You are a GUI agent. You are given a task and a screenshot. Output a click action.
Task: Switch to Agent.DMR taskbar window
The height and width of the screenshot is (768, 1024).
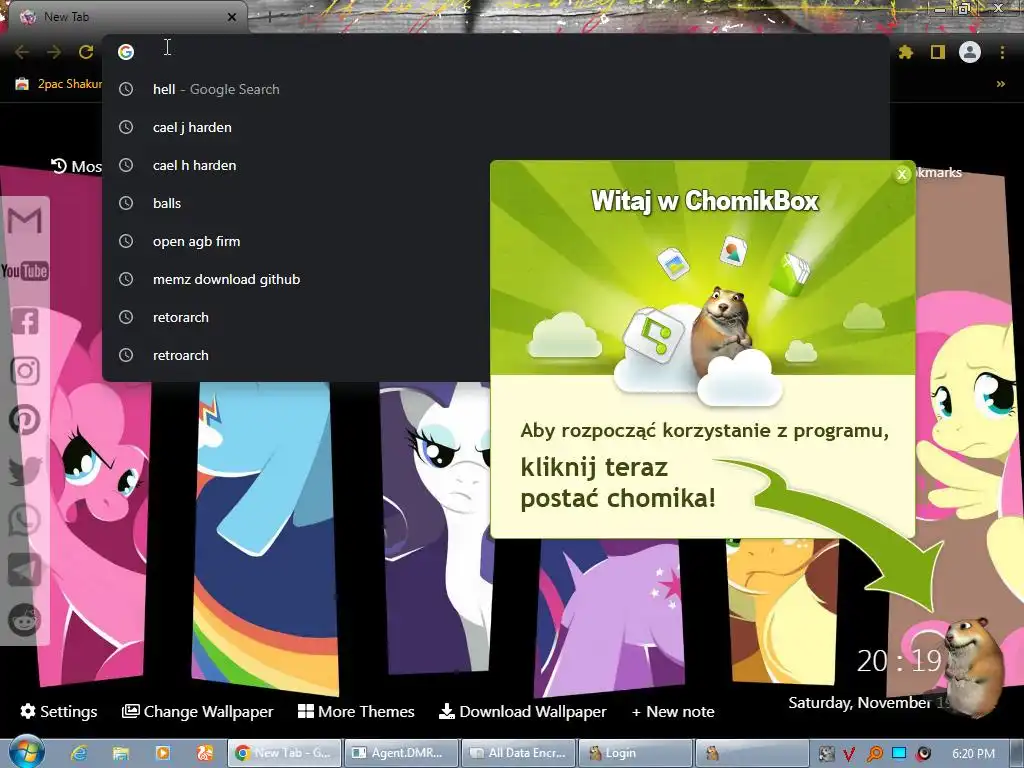coord(400,753)
